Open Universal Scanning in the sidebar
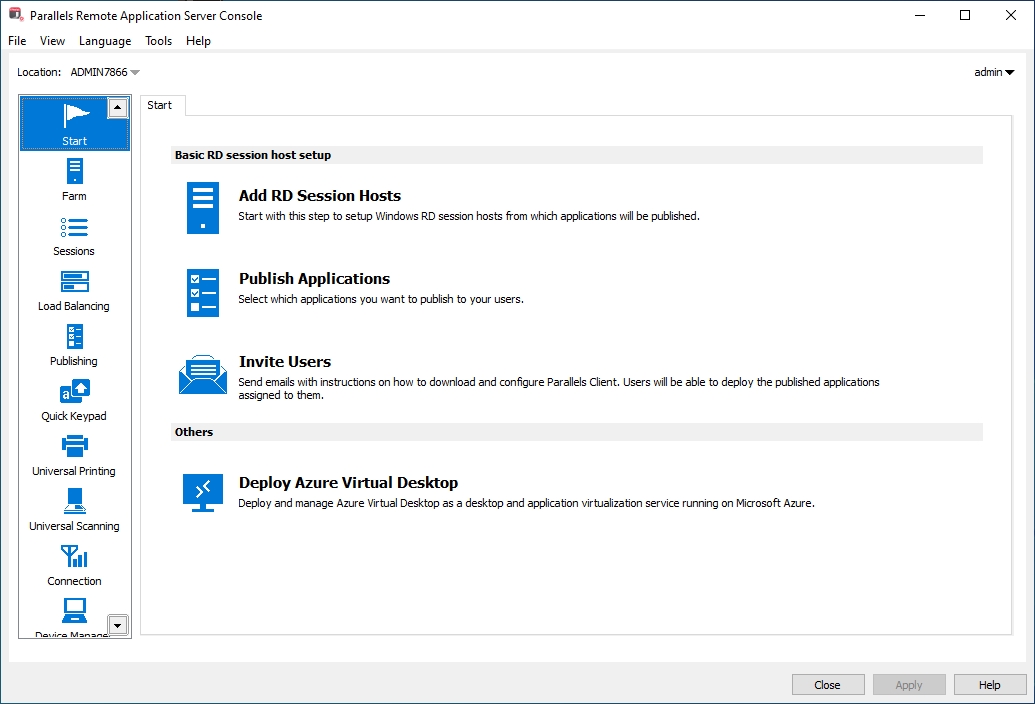This screenshot has width=1035, height=704. click(x=74, y=509)
